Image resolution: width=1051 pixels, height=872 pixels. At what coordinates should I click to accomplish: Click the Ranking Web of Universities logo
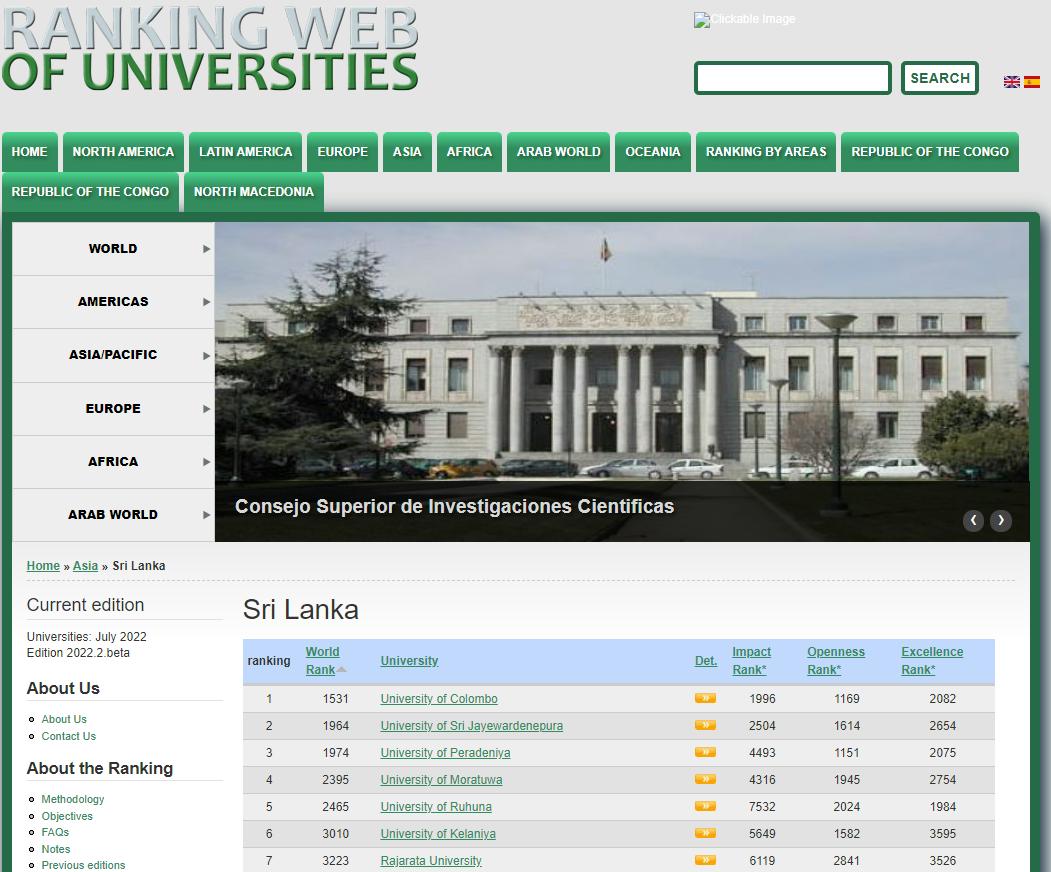coord(210,49)
